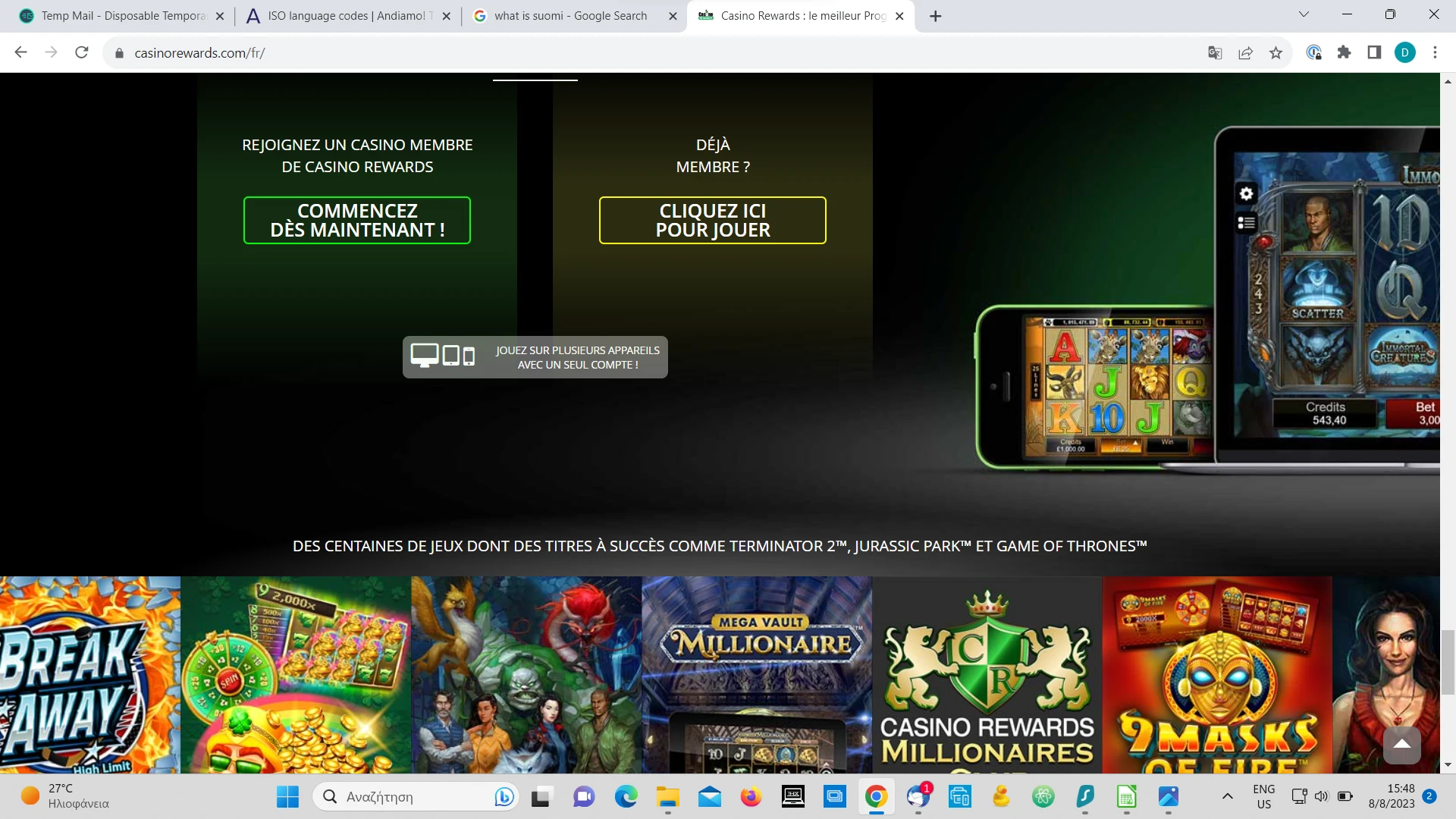Open Google Translate icon in address bar
This screenshot has width=1456, height=819.
pyautogui.click(x=1215, y=52)
